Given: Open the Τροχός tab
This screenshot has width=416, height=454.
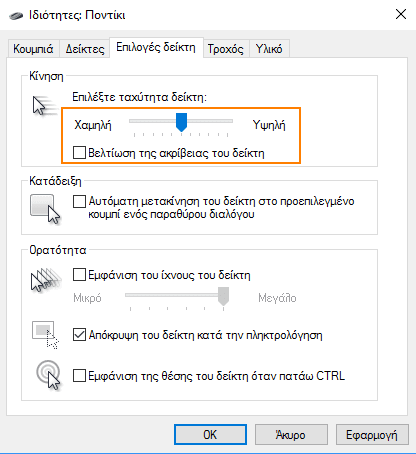Looking at the screenshot, I should point(226,49).
